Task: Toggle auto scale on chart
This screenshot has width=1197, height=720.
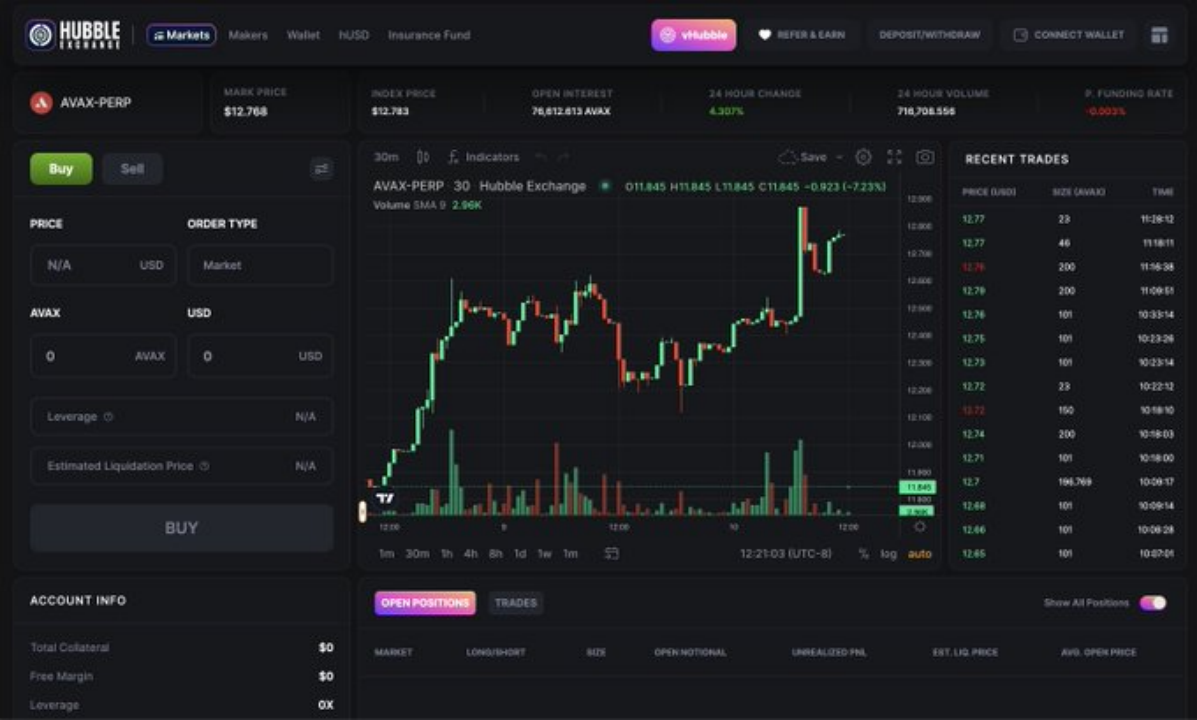Action: click(x=920, y=554)
